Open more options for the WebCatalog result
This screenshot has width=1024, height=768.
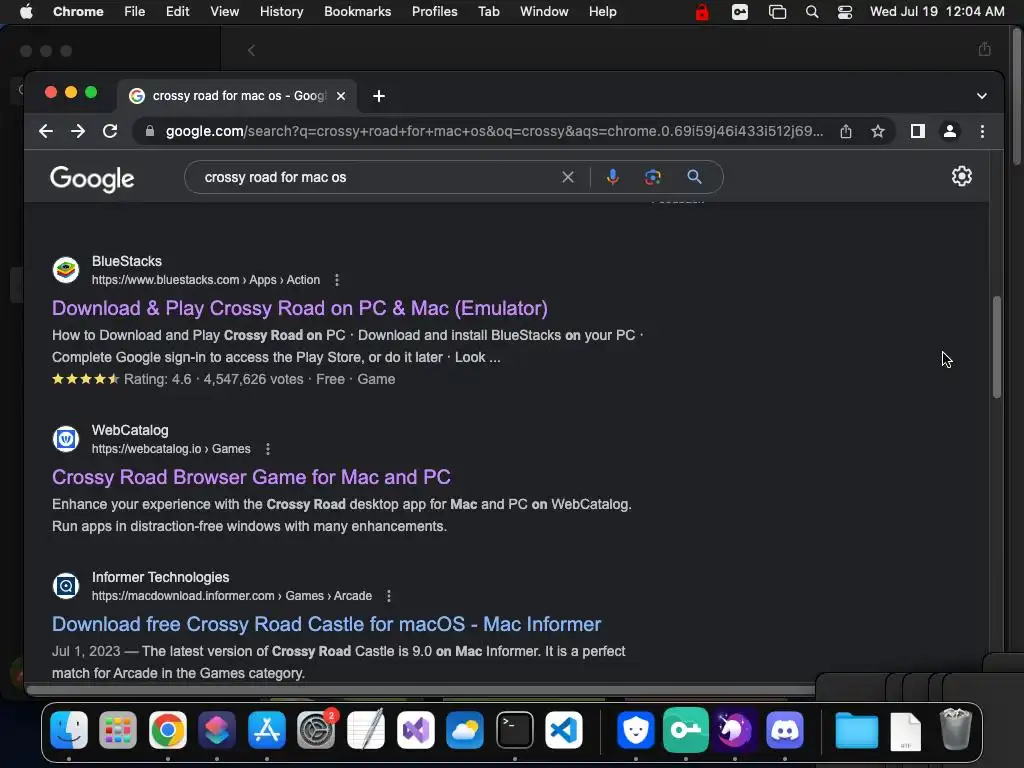click(267, 449)
